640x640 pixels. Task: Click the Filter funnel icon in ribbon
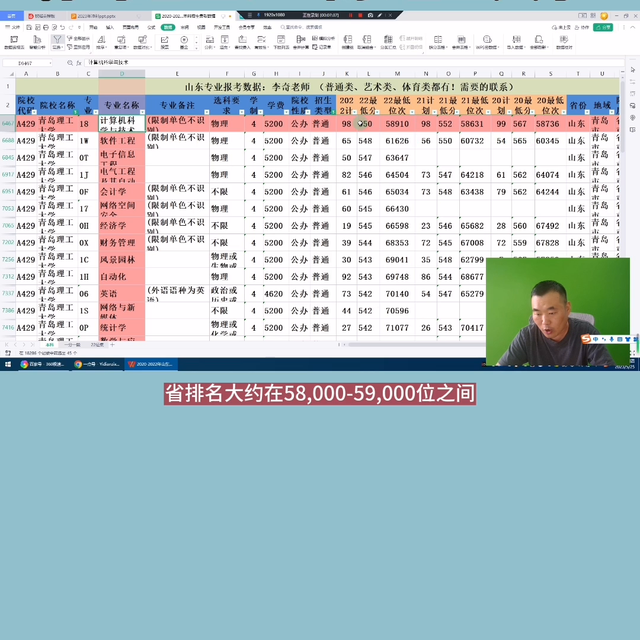tap(57, 40)
